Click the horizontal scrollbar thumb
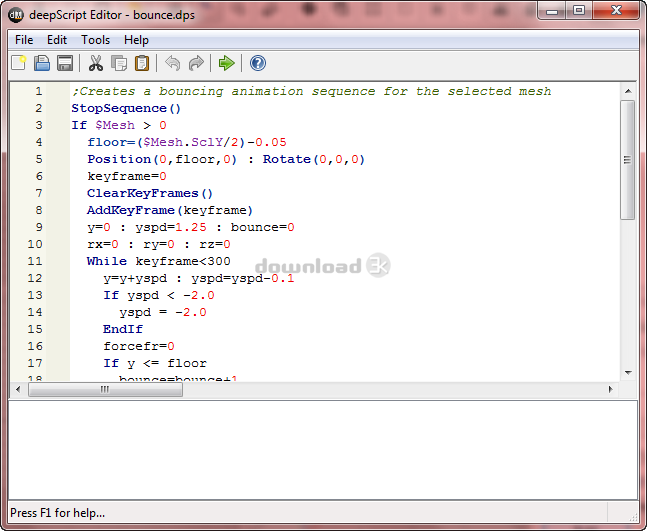This screenshot has width=647, height=531. point(105,389)
